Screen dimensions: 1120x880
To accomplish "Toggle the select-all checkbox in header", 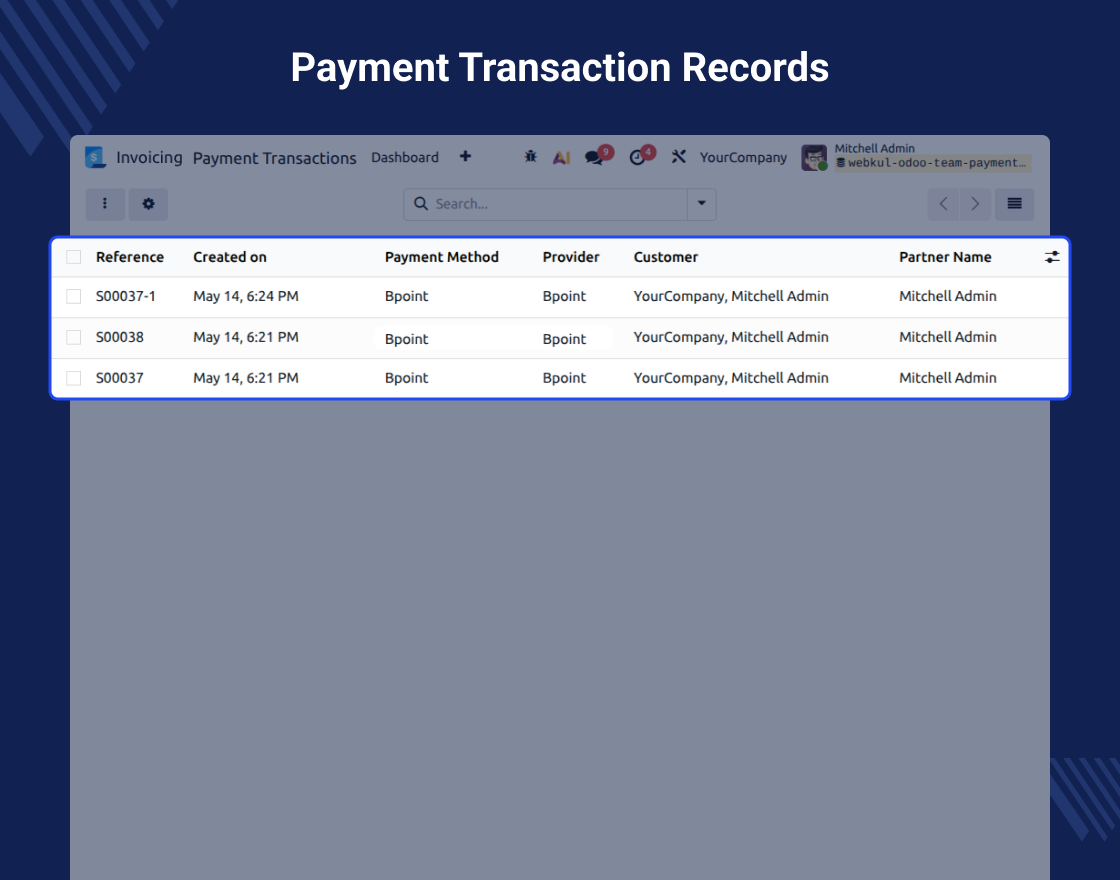I will point(74,257).
